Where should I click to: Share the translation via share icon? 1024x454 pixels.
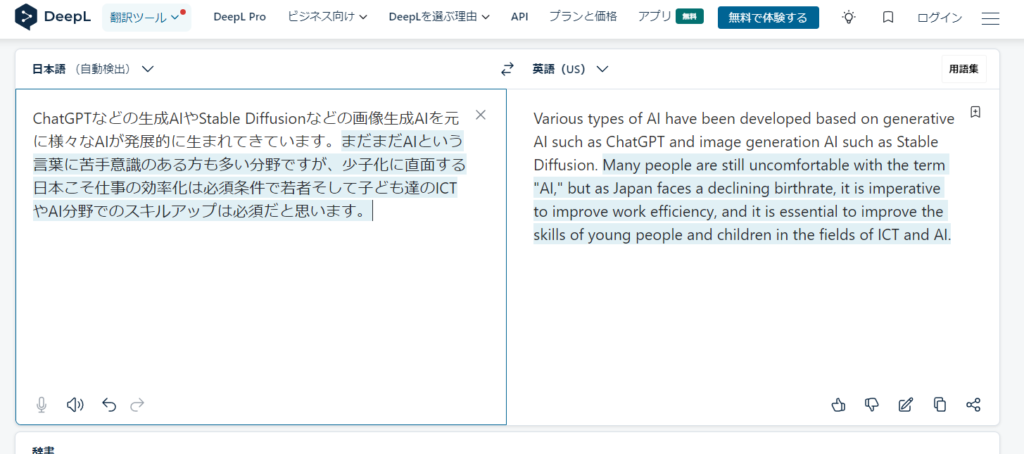973,404
